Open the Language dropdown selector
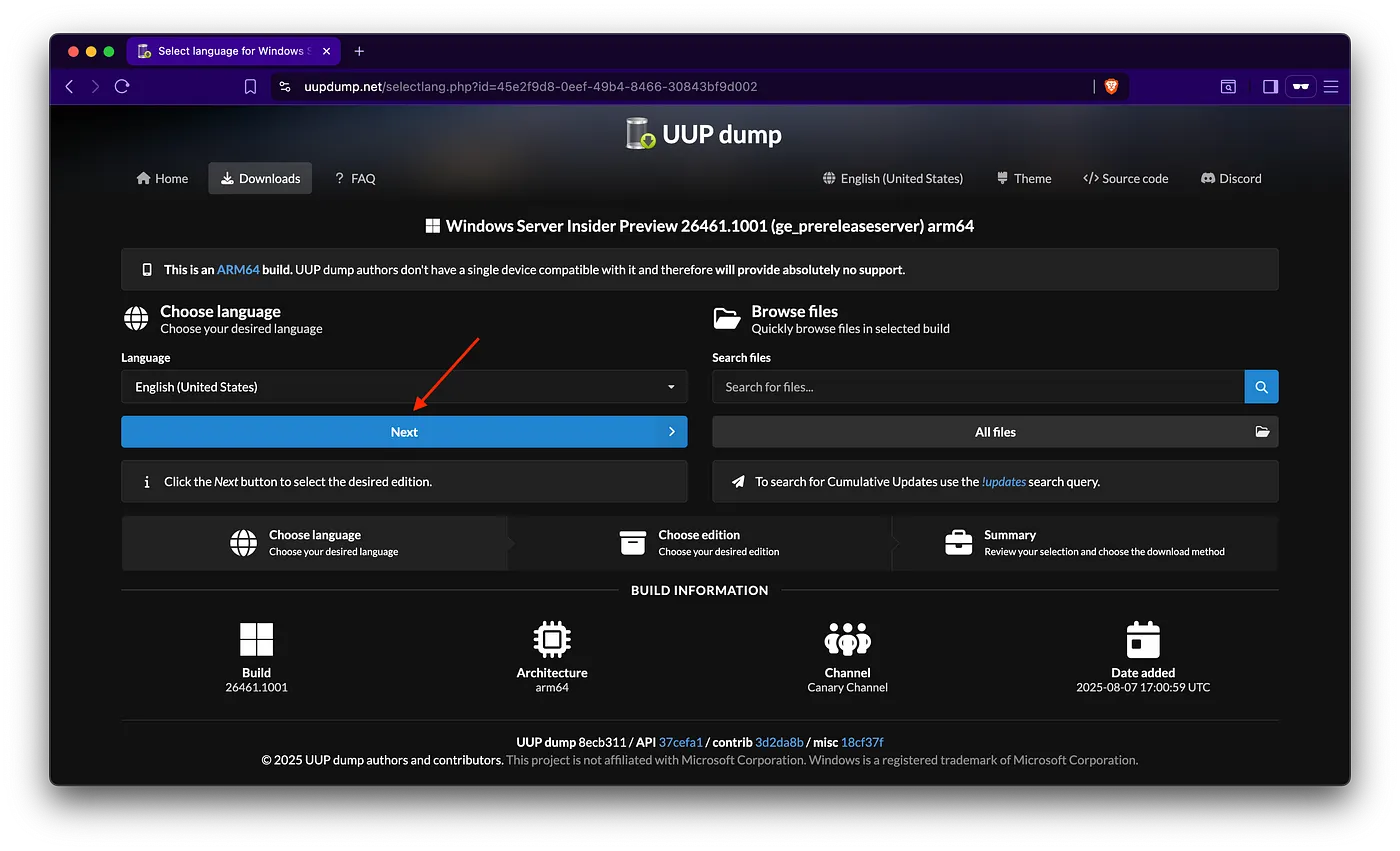Viewport: 1400px width, 851px height. coord(404,387)
